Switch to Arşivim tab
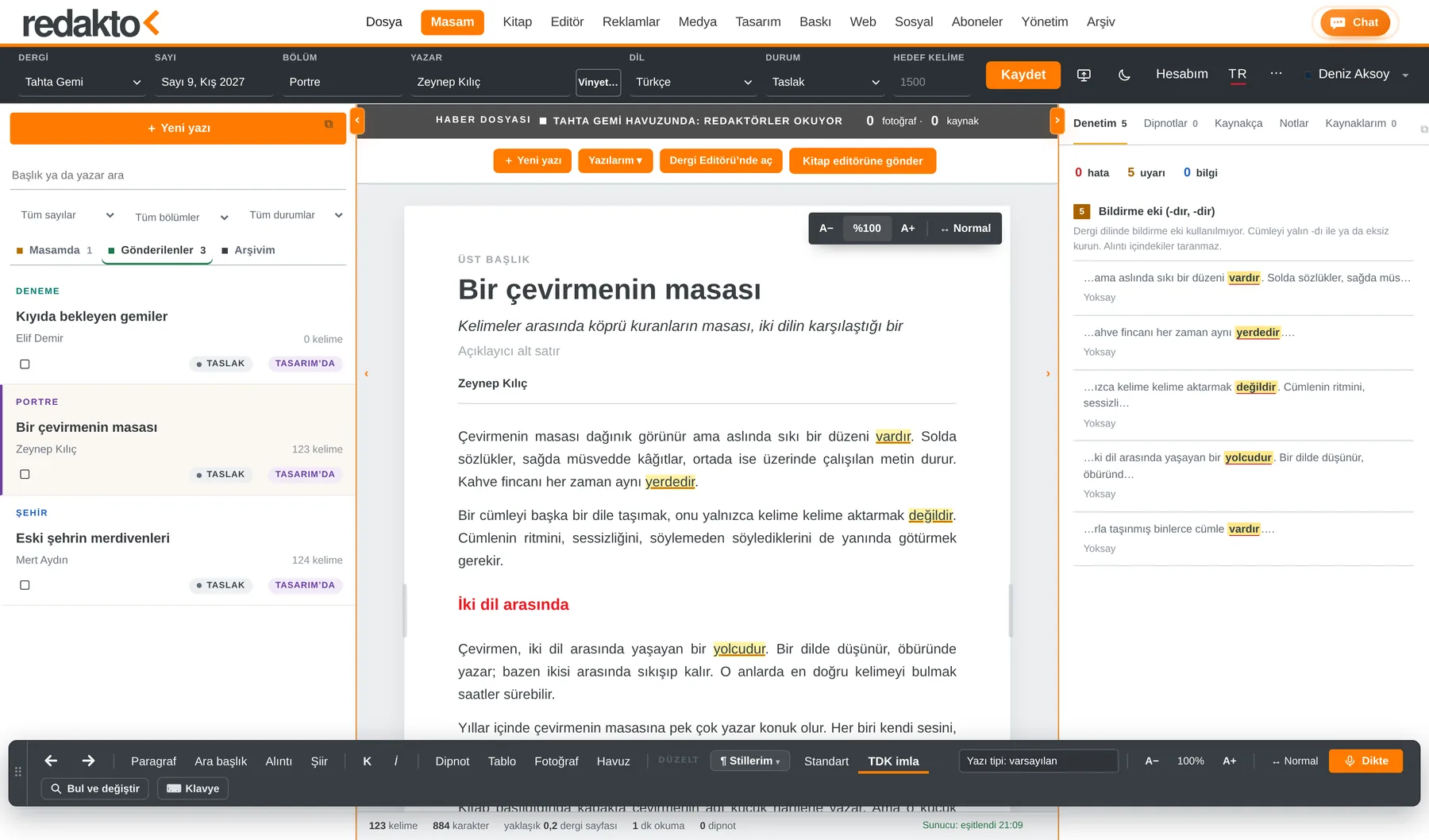 click(248, 250)
